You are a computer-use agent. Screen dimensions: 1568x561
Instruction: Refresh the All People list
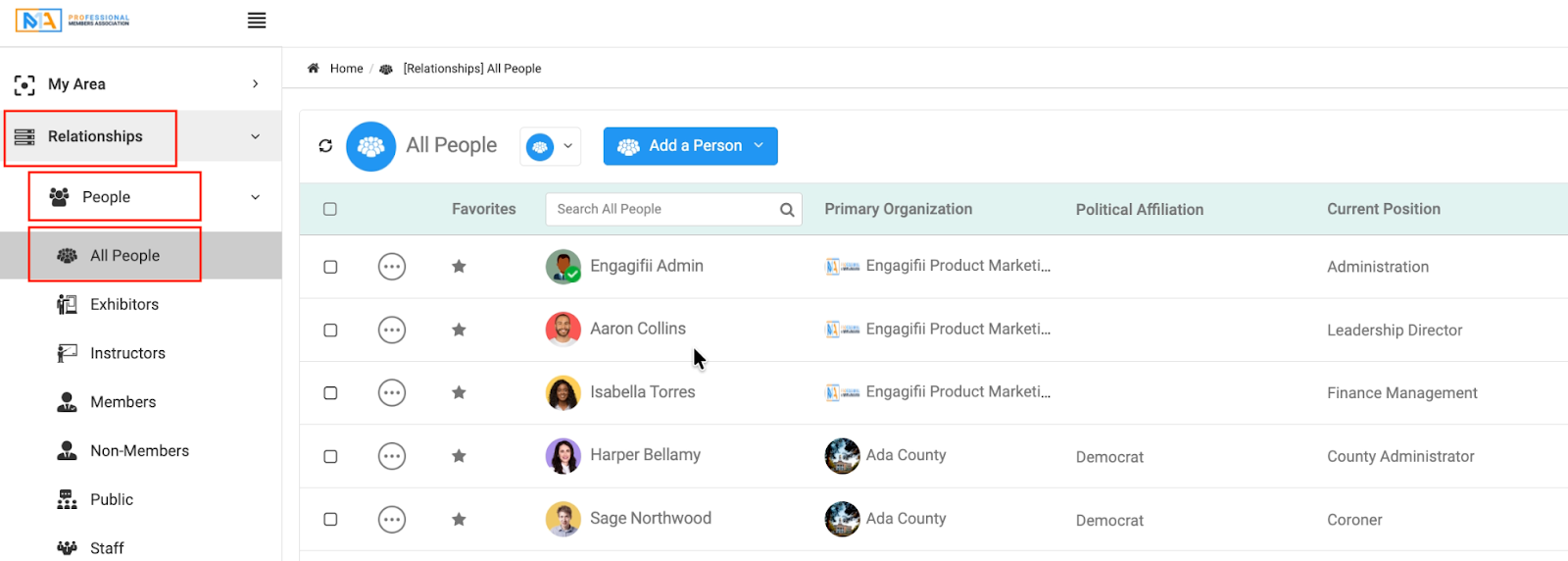coord(325,146)
